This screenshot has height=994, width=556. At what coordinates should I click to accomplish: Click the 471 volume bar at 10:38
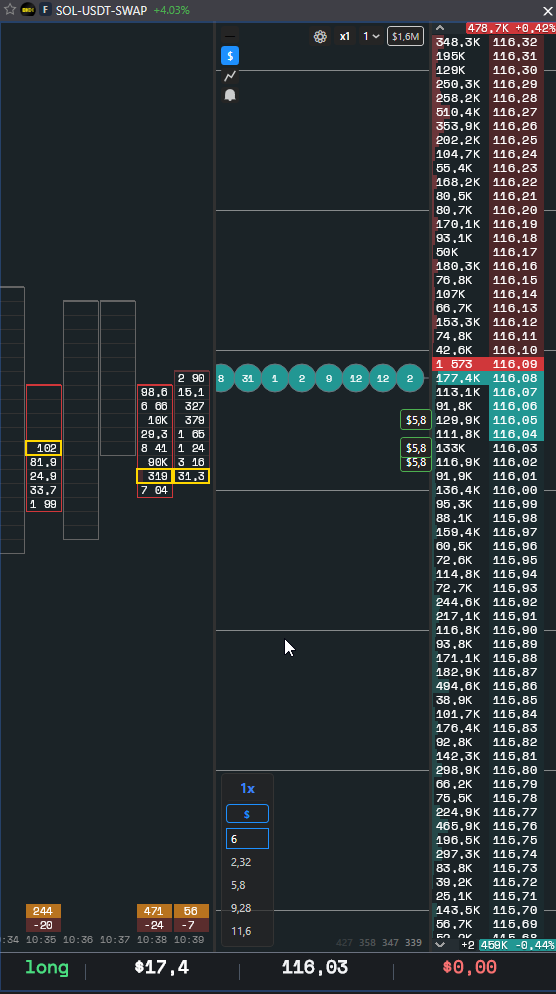155,911
